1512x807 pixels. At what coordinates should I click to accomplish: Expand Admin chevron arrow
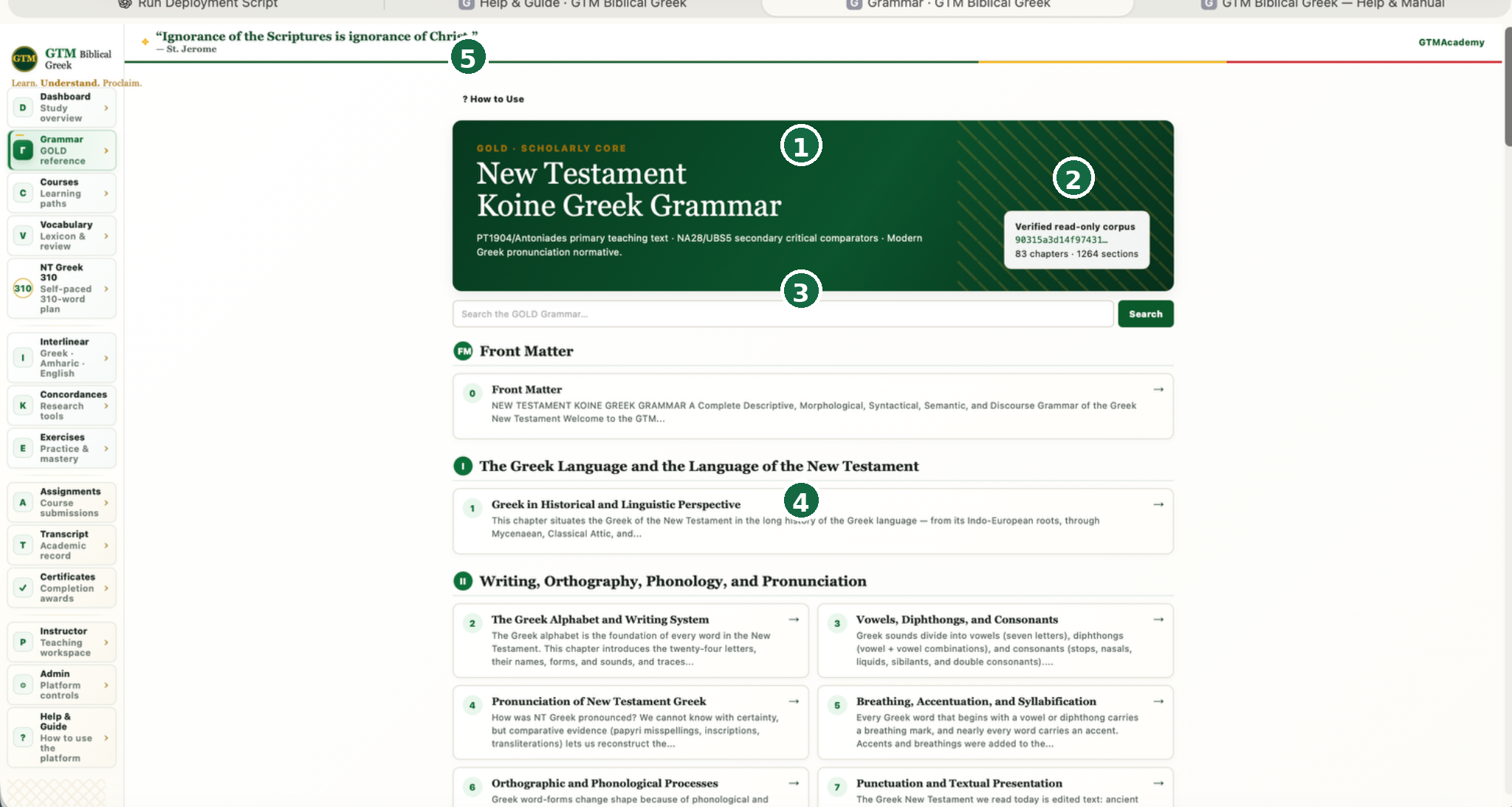pyautogui.click(x=106, y=685)
